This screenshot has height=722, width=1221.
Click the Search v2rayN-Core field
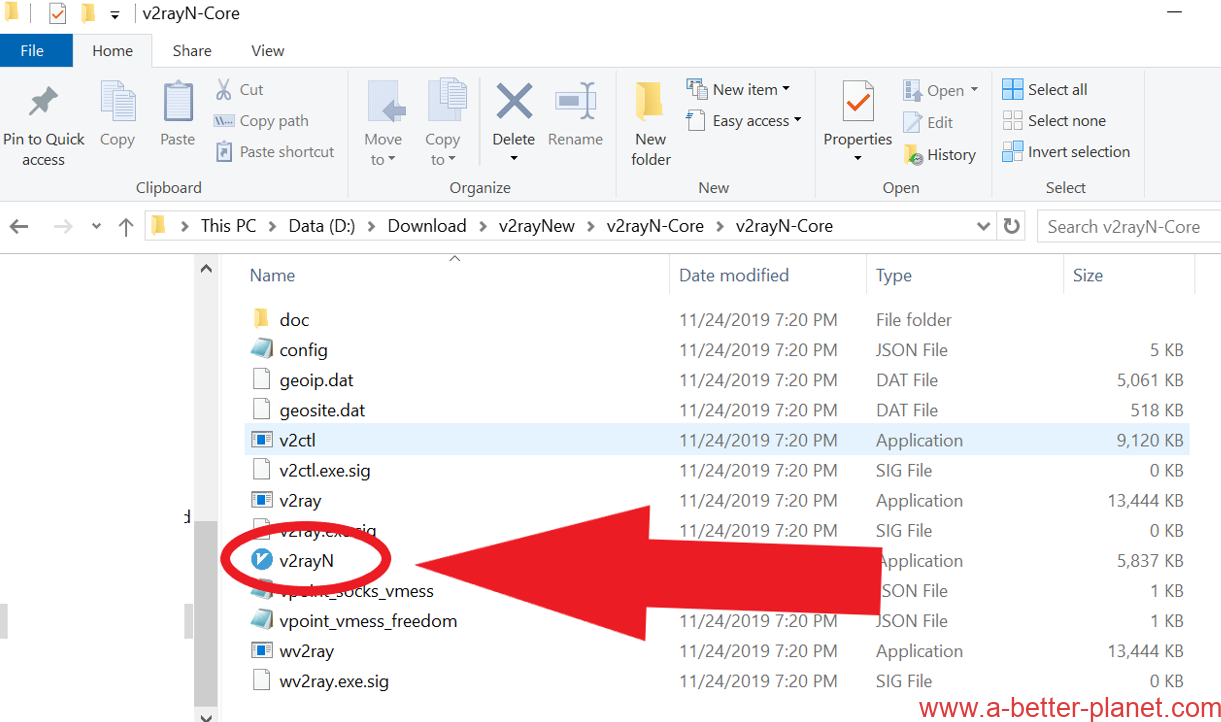pos(1127,227)
